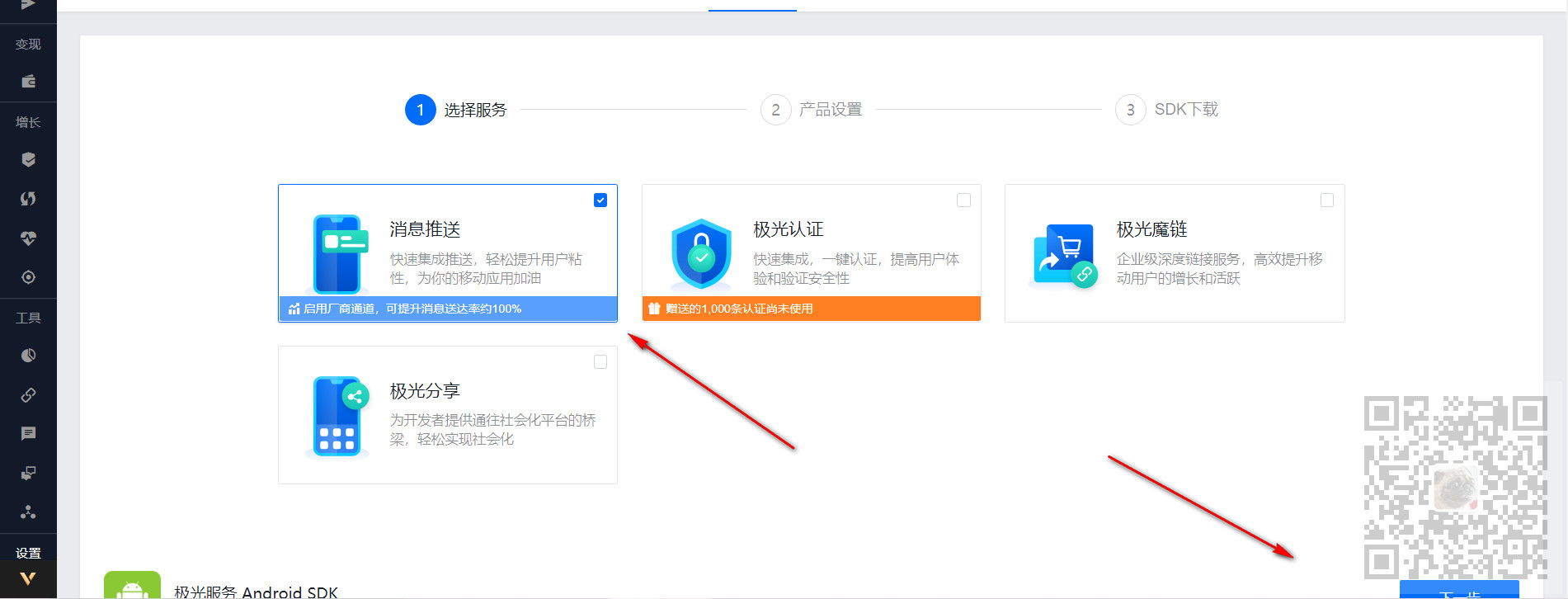Click the 极光服务 Android SDK heading
The height and width of the screenshot is (599, 1568).
tap(256, 592)
